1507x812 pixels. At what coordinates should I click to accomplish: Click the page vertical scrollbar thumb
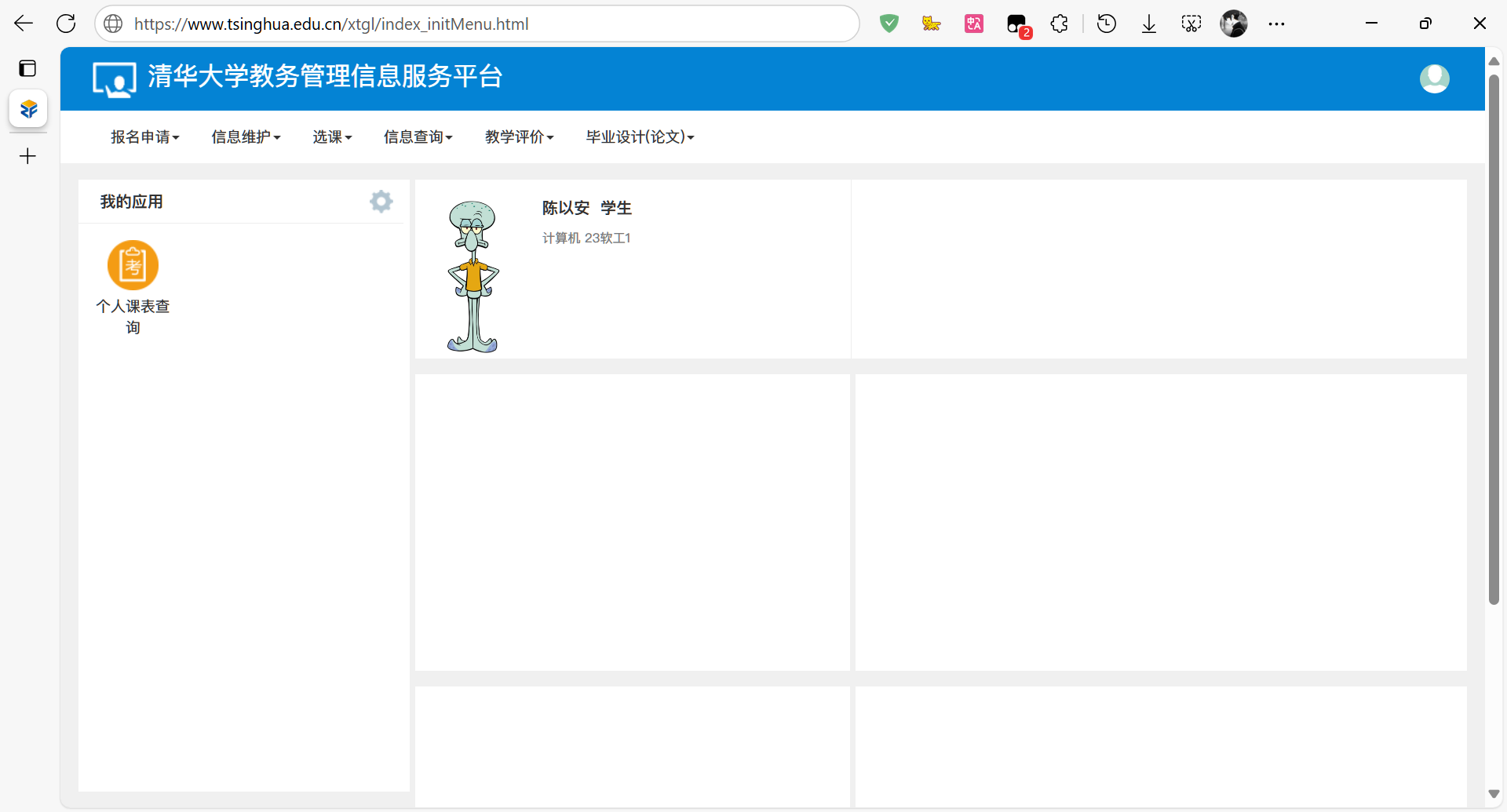coord(1494,339)
